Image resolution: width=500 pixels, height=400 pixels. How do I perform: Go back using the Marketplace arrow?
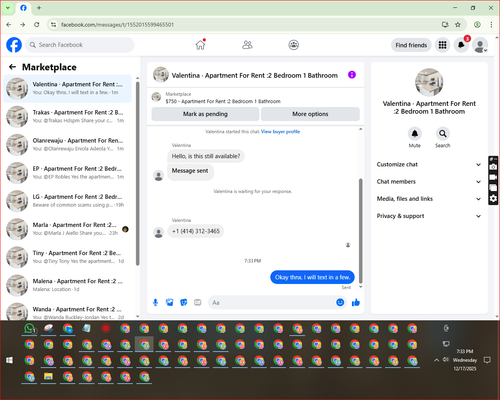point(12,67)
